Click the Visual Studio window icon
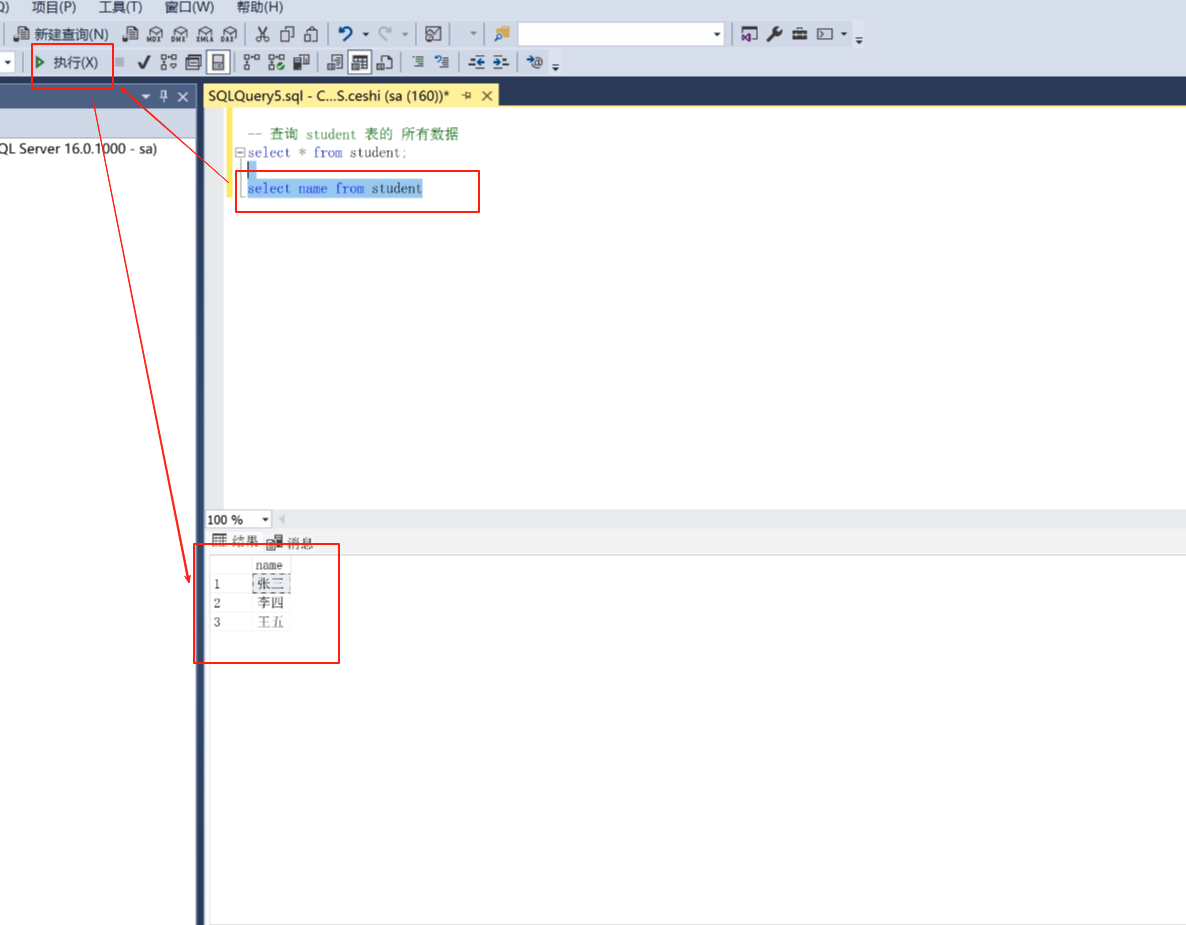The height and width of the screenshot is (925, 1186). point(749,34)
